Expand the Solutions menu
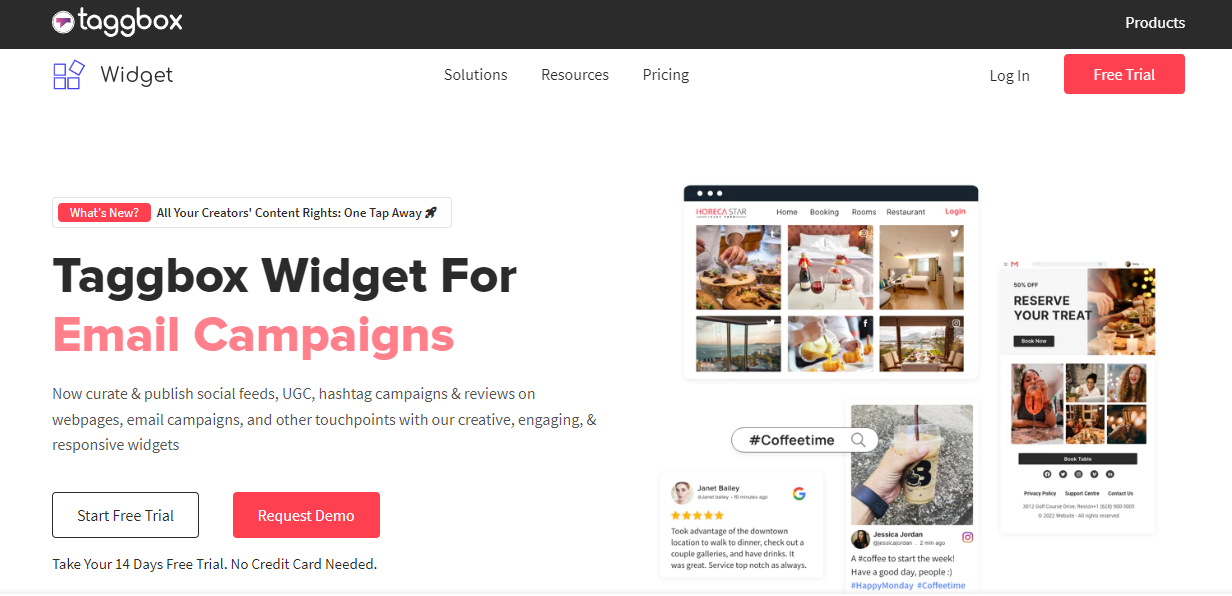Screen dimensions: 1232x596 [x=476, y=75]
